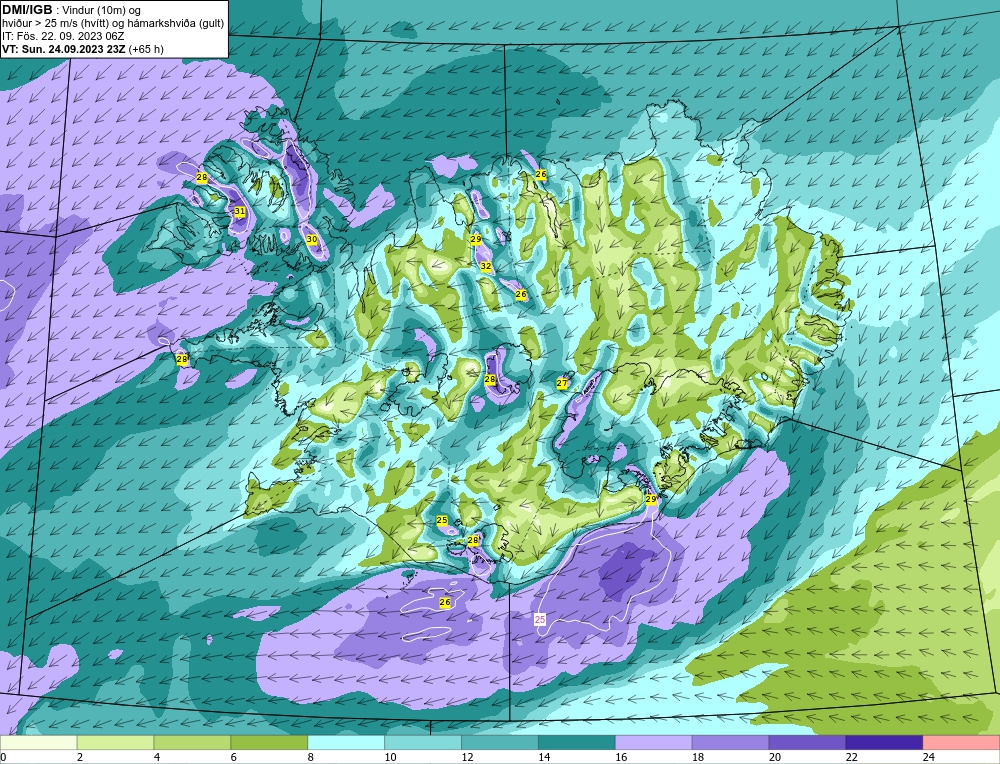The image size is (1000, 764).
Task: Click the yellow gust label 25
Action: click(442, 520)
